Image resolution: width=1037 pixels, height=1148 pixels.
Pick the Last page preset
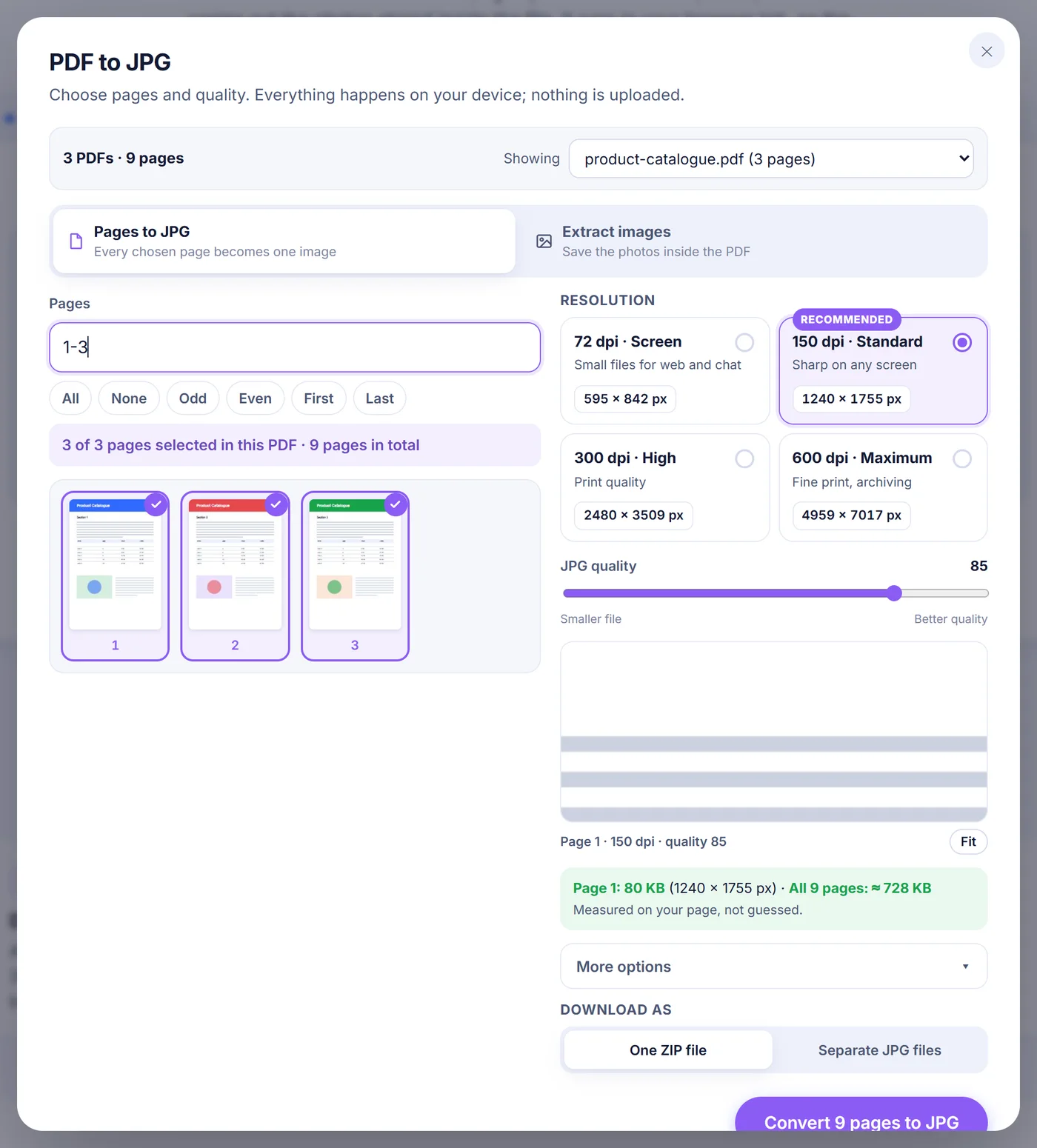click(379, 398)
